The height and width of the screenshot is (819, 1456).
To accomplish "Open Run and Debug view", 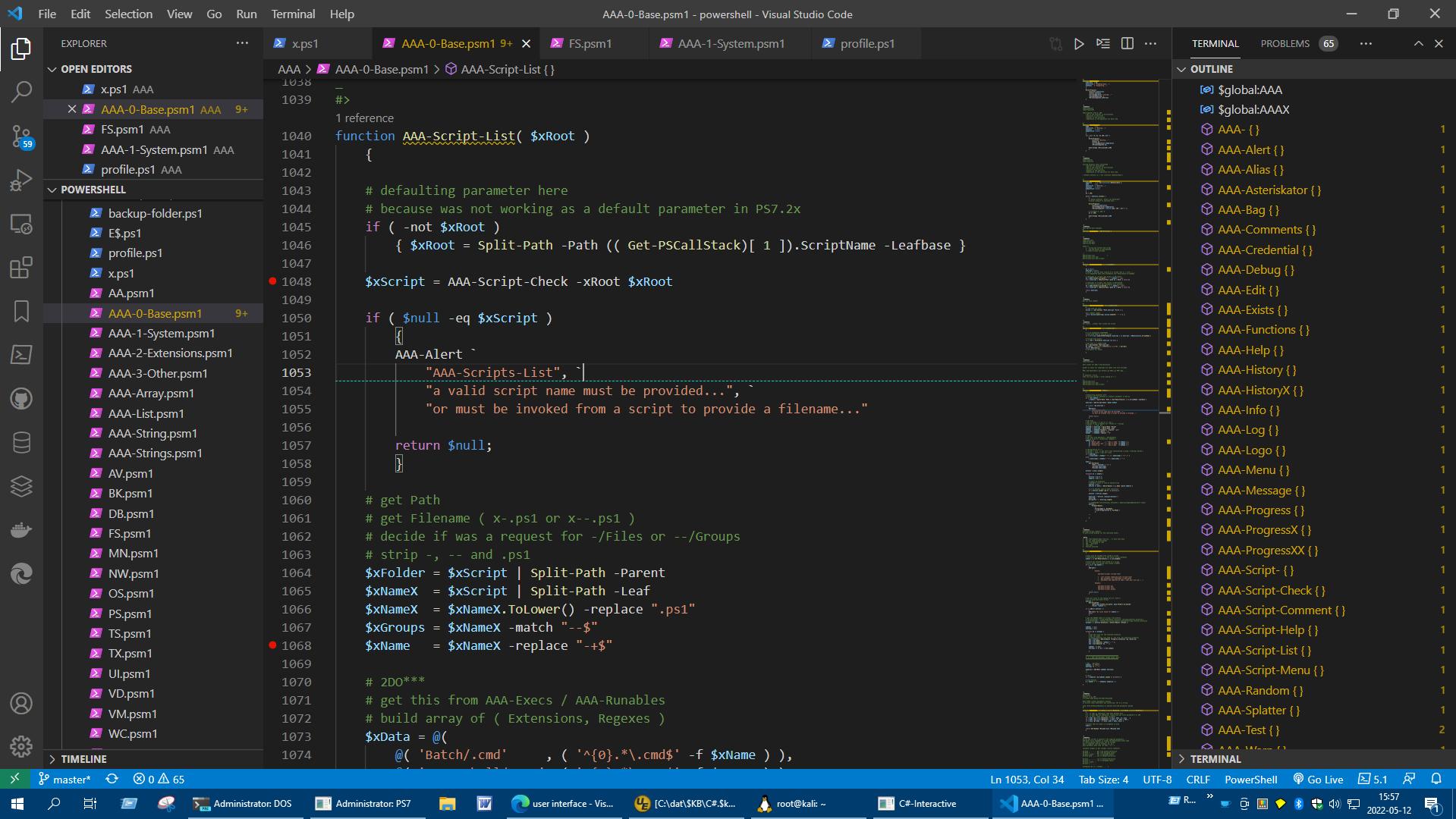I will 21,180.
